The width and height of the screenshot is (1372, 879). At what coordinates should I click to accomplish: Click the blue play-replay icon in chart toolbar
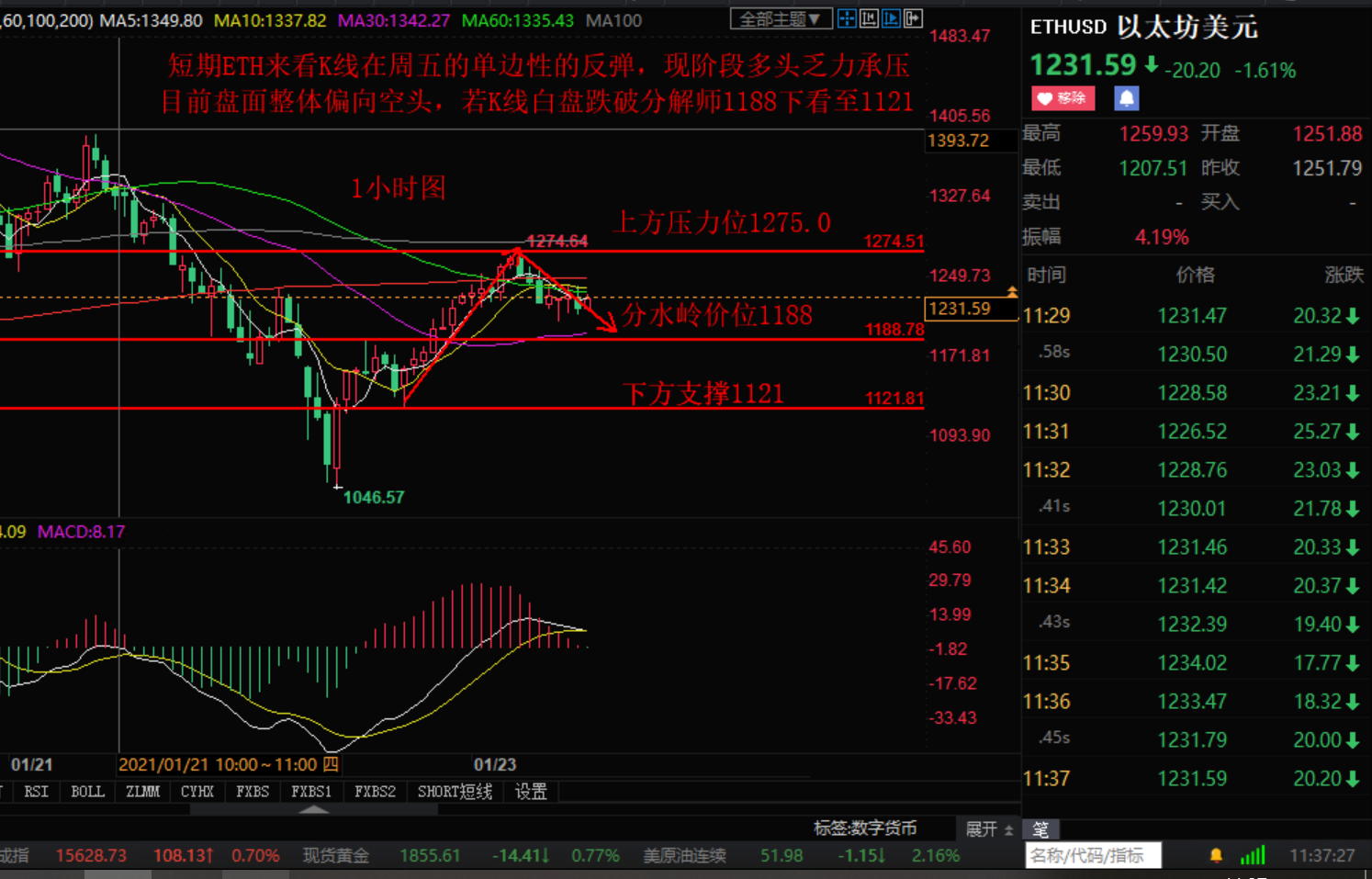tap(891, 18)
